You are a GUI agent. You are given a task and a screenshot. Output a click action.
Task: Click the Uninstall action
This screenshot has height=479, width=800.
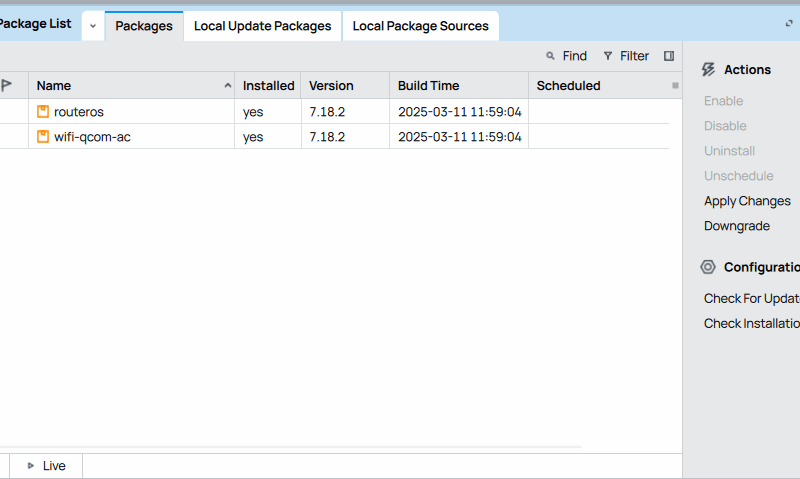pos(729,151)
